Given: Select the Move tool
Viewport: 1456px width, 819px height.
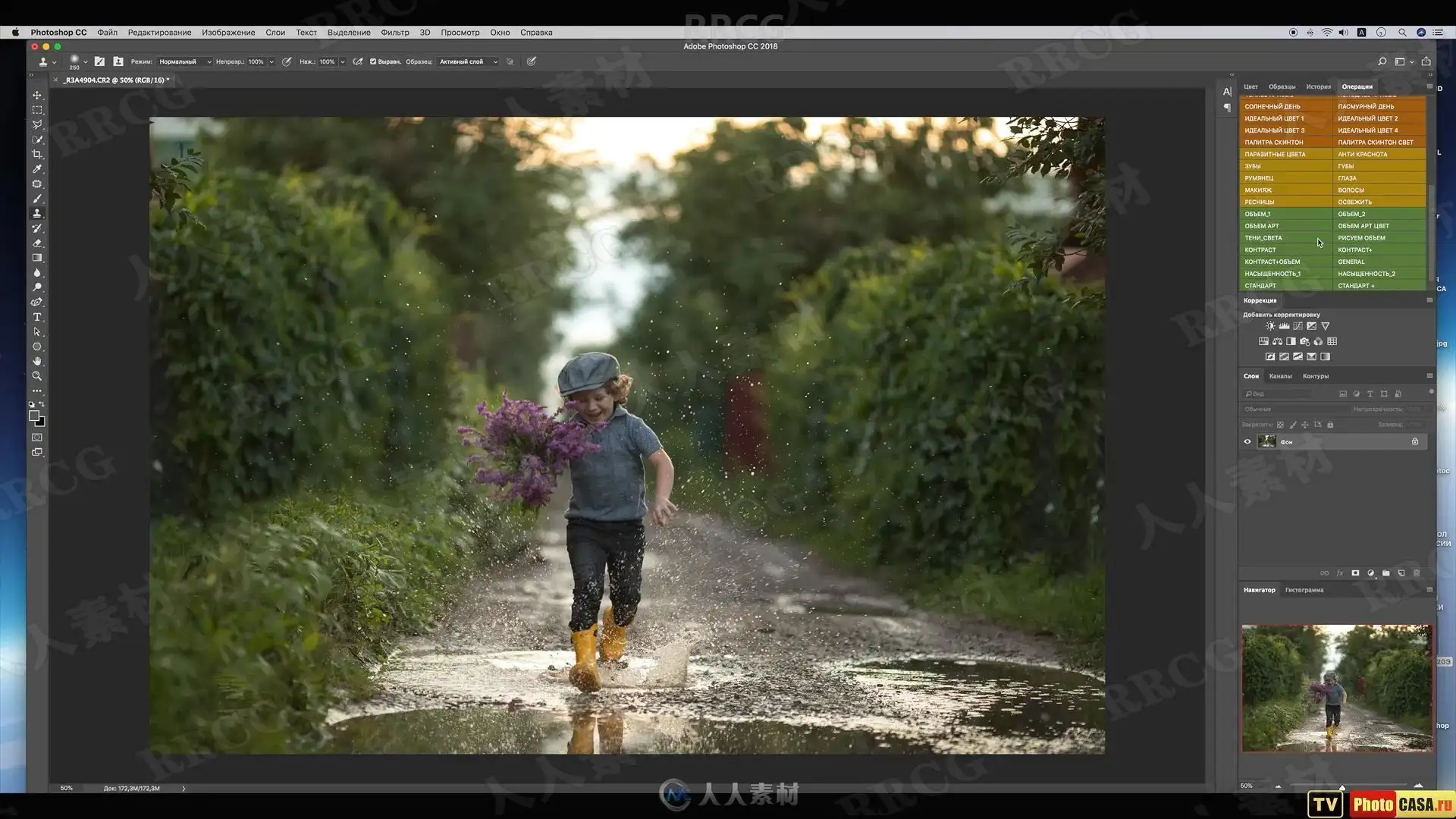Looking at the screenshot, I should (x=36, y=96).
